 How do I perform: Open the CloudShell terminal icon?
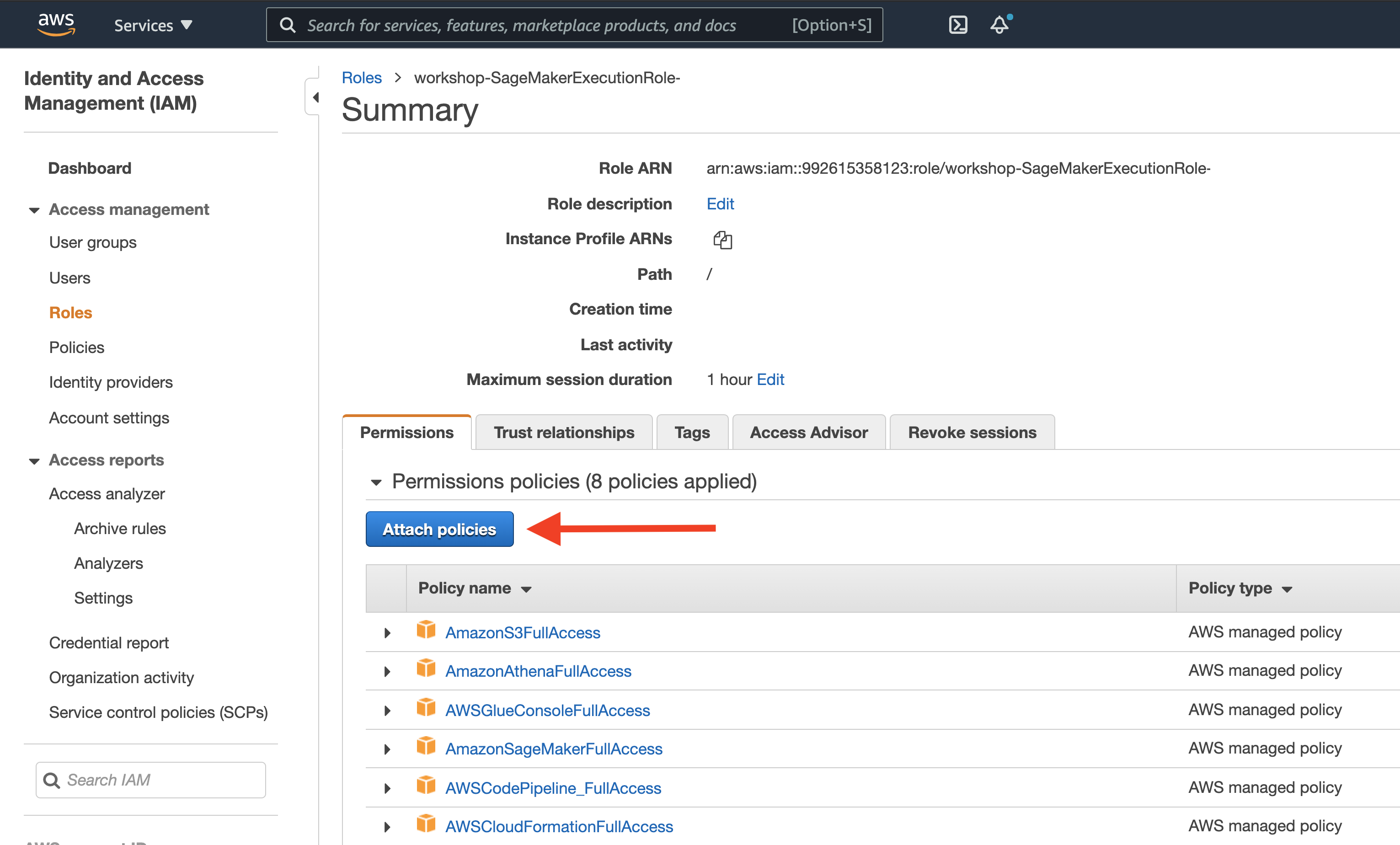pos(957,25)
